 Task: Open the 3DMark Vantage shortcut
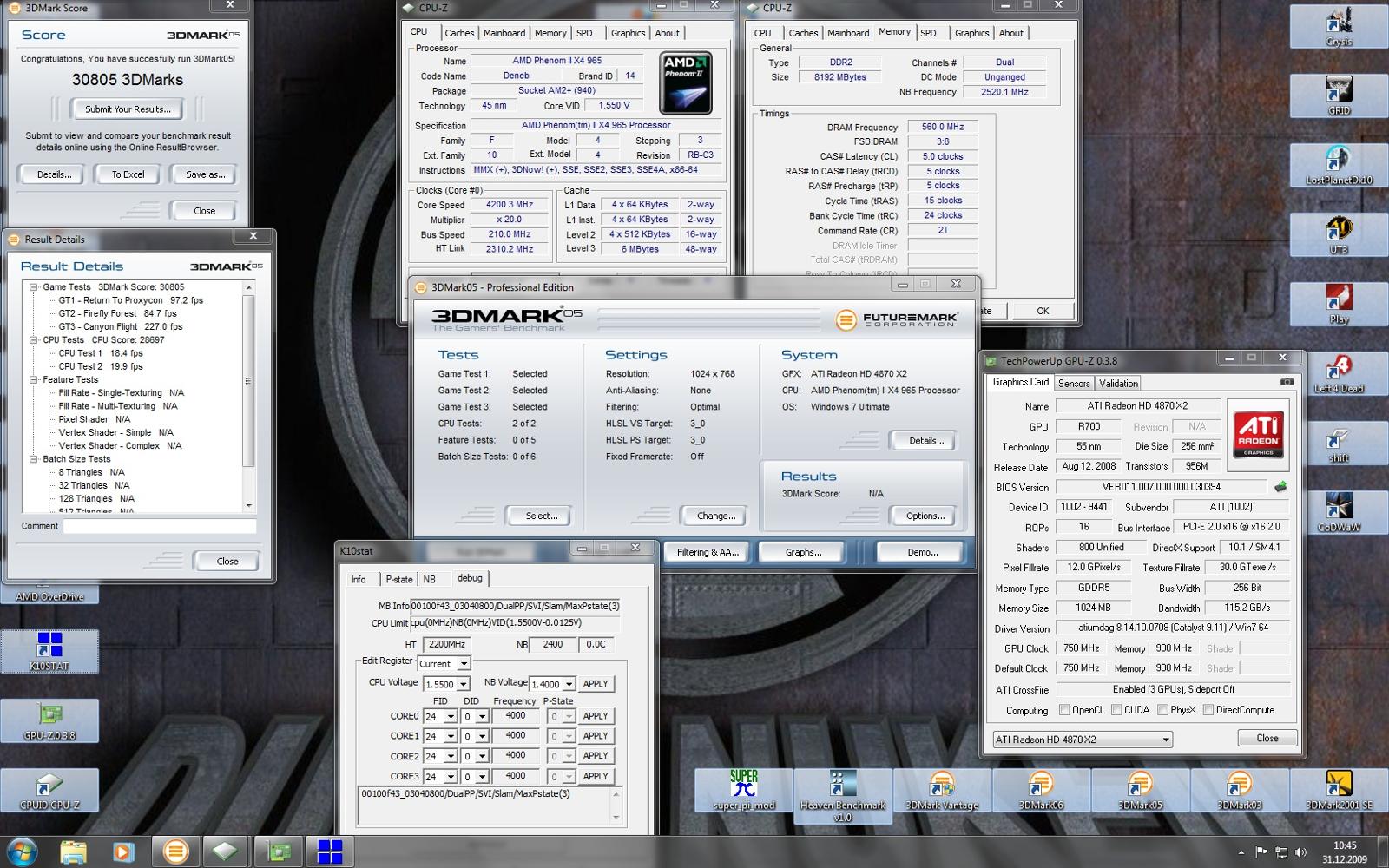(941, 791)
